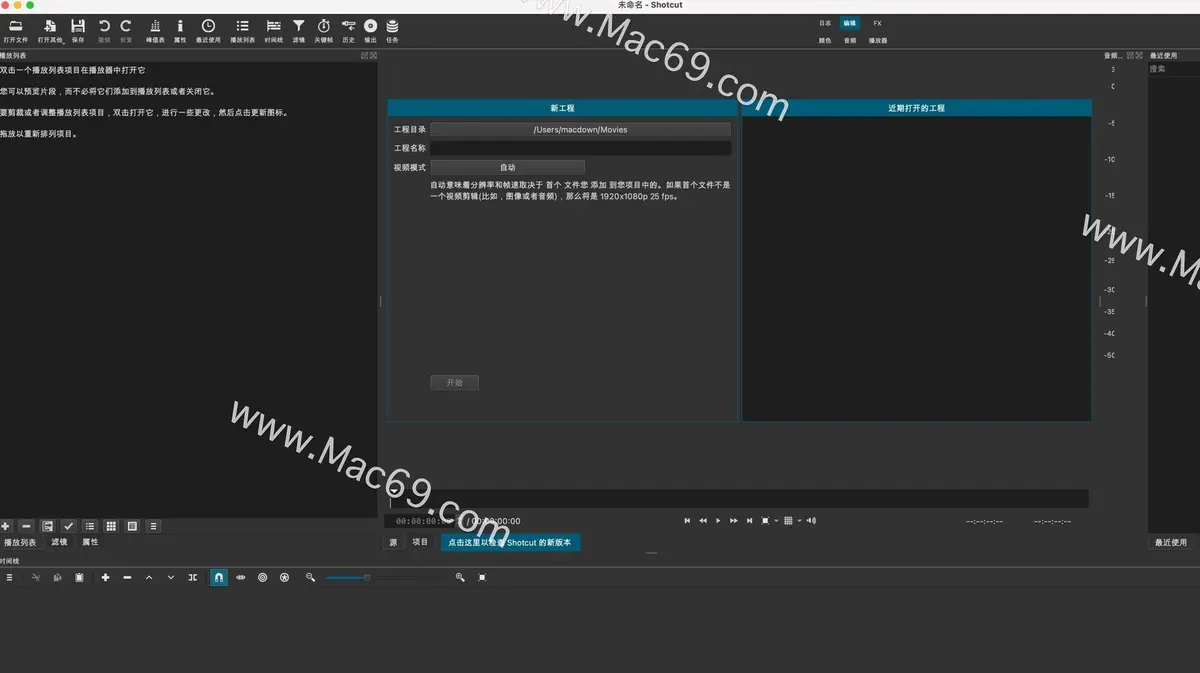Toggle timeline snapping magnet
This screenshot has width=1200, height=673.
pos(219,578)
